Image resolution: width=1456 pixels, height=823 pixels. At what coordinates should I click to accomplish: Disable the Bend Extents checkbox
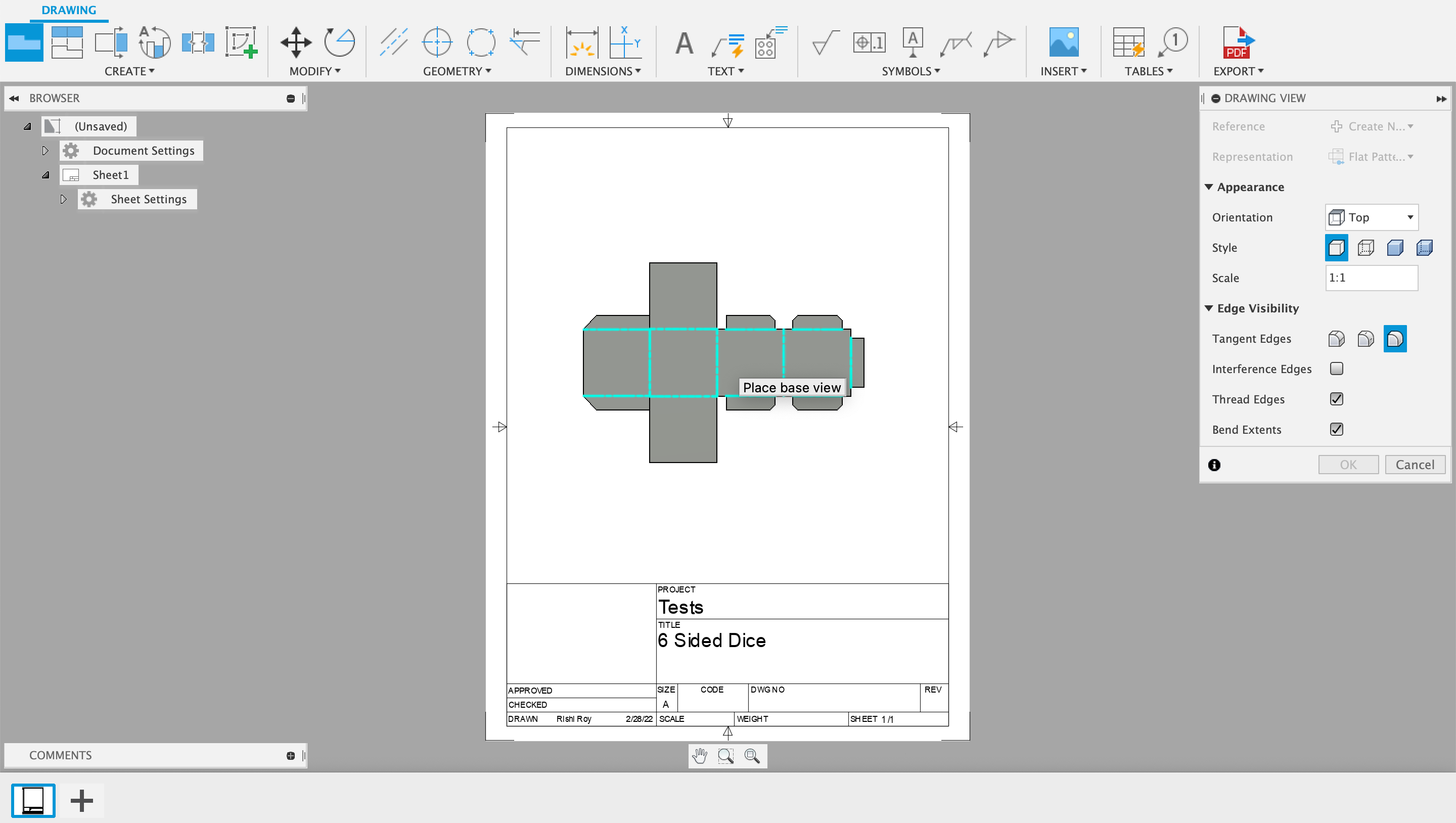(1336, 429)
